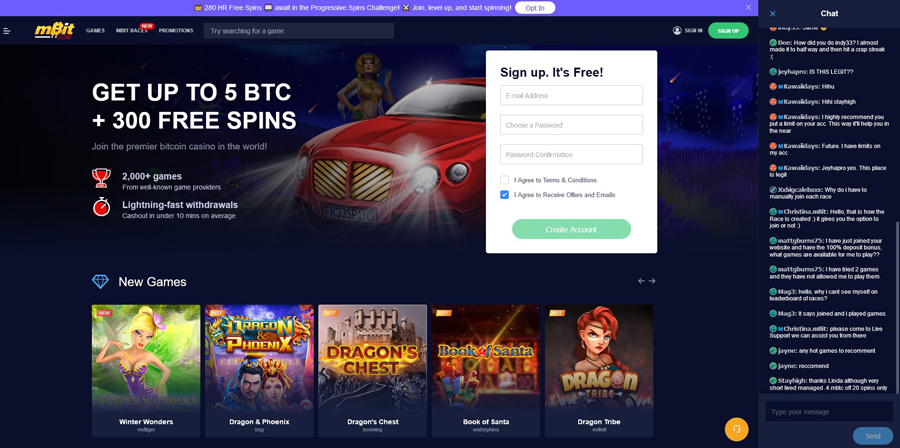This screenshot has height=448, width=900.
Task: Open the mBit Races menu item
Action: point(131,30)
